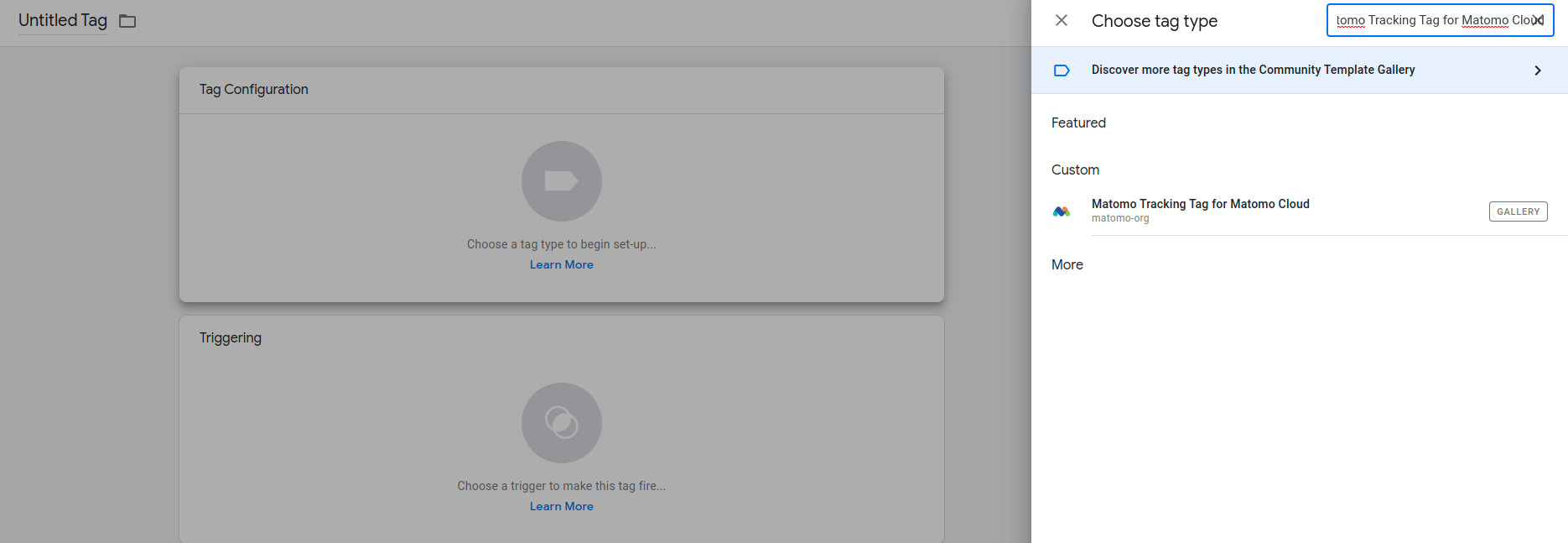Click the GALLERY badge on the Matomo tag
This screenshot has height=543, width=1568.
click(x=1518, y=211)
